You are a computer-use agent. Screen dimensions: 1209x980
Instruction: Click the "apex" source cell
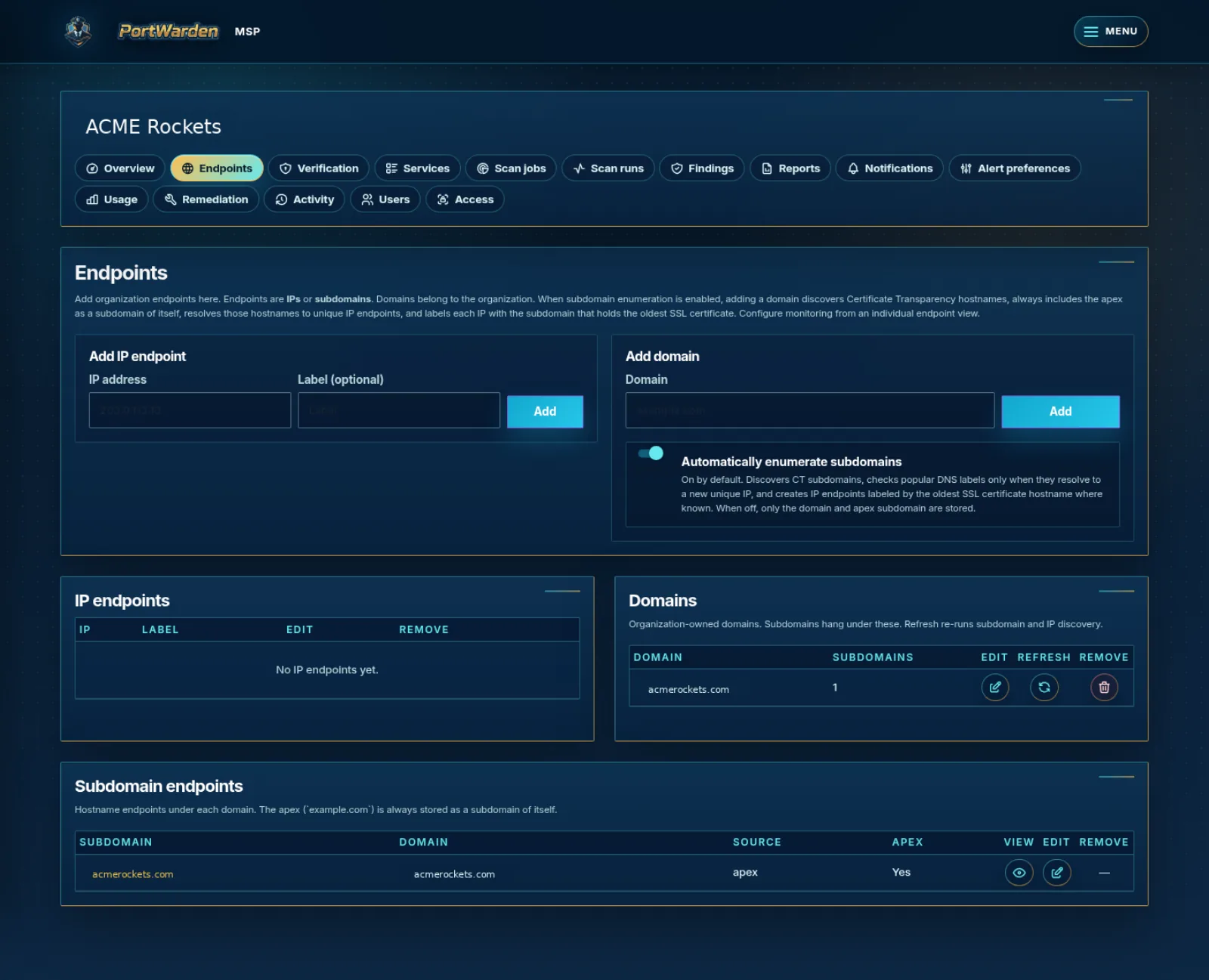pos(745,872)
